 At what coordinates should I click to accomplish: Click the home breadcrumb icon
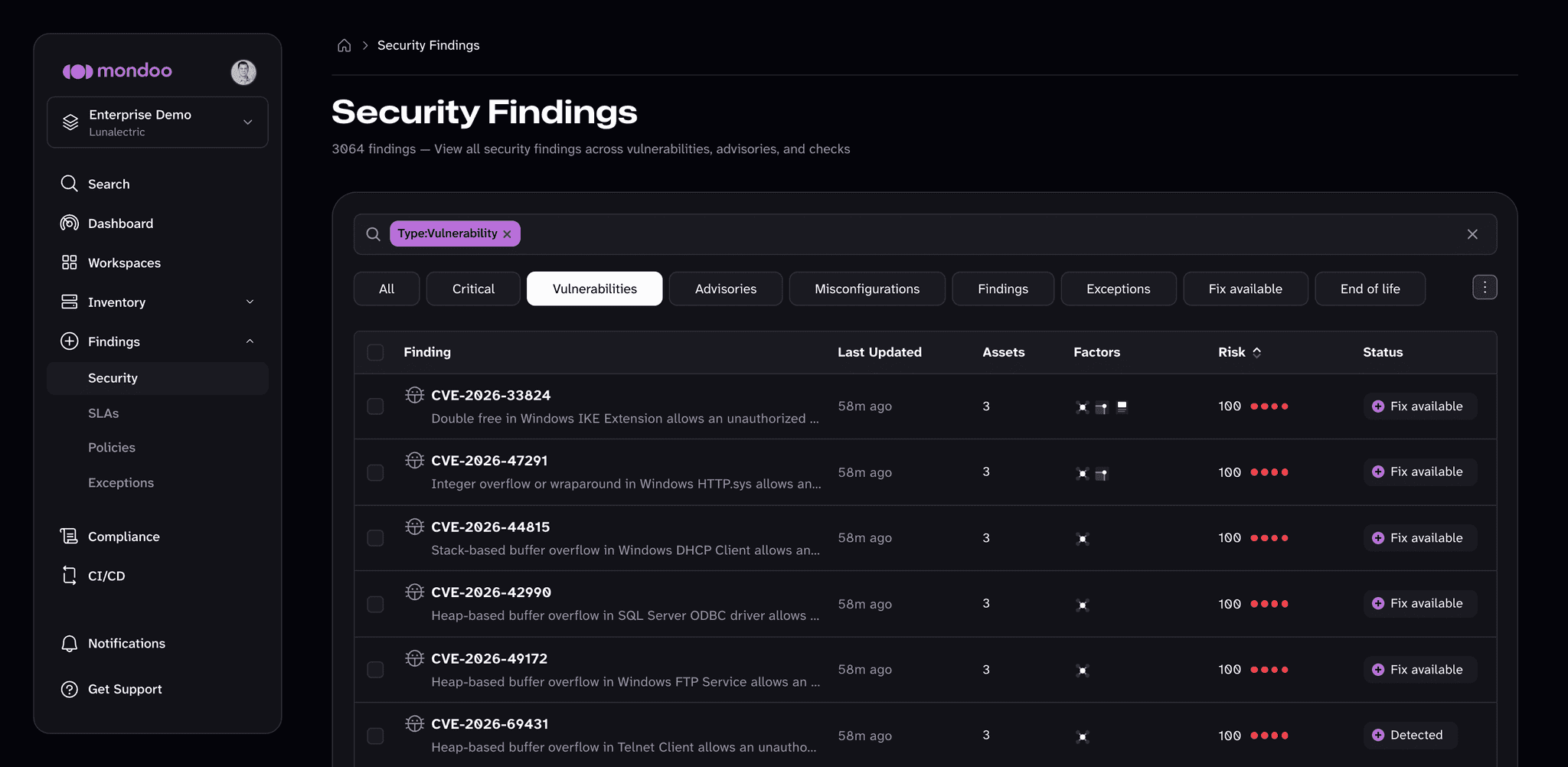pos(345,45)
